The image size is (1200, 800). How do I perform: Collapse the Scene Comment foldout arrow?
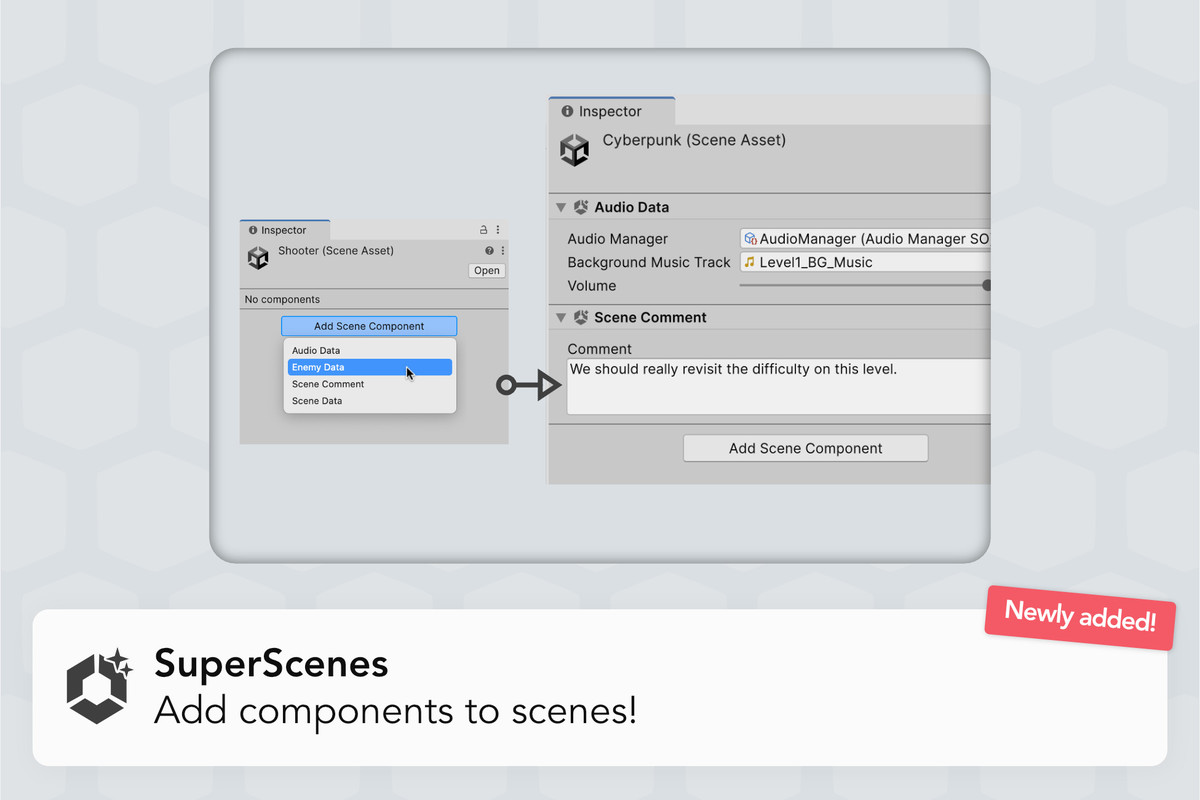click(561, 318)
